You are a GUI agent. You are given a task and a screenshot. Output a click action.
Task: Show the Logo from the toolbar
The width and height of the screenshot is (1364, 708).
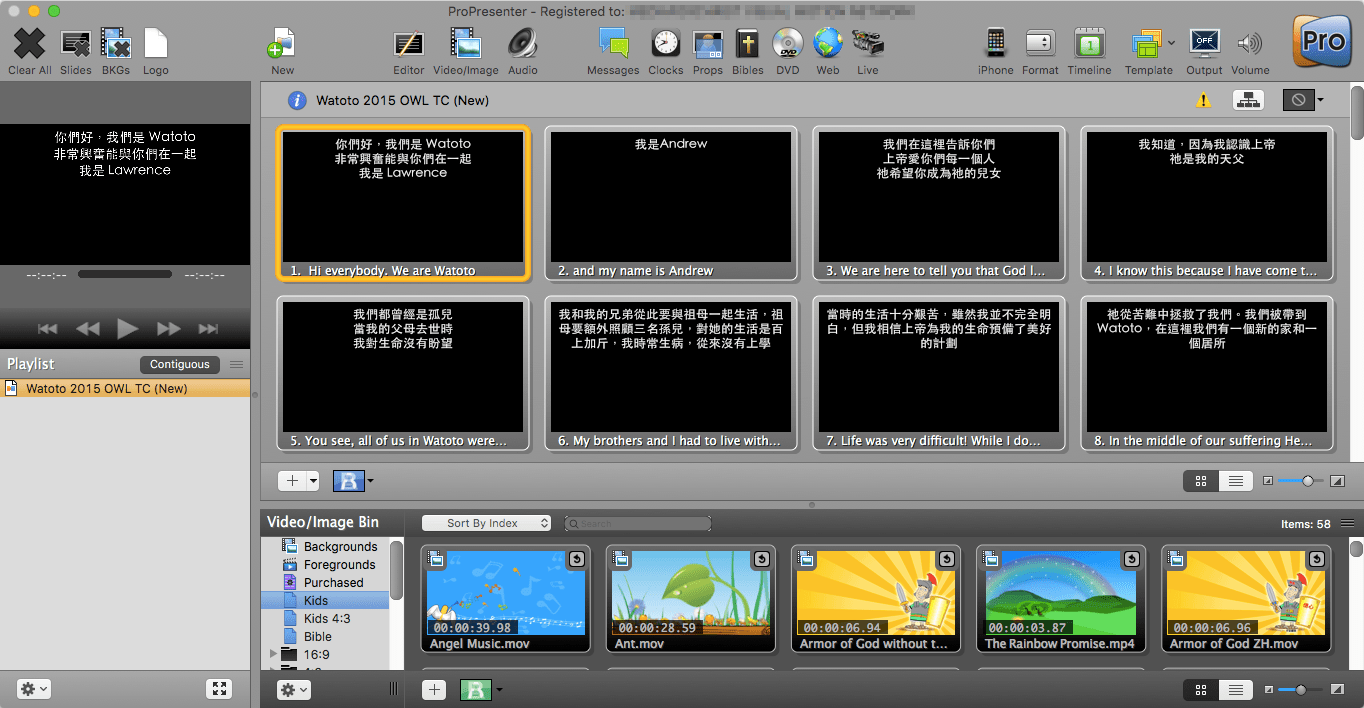[155, 44]
